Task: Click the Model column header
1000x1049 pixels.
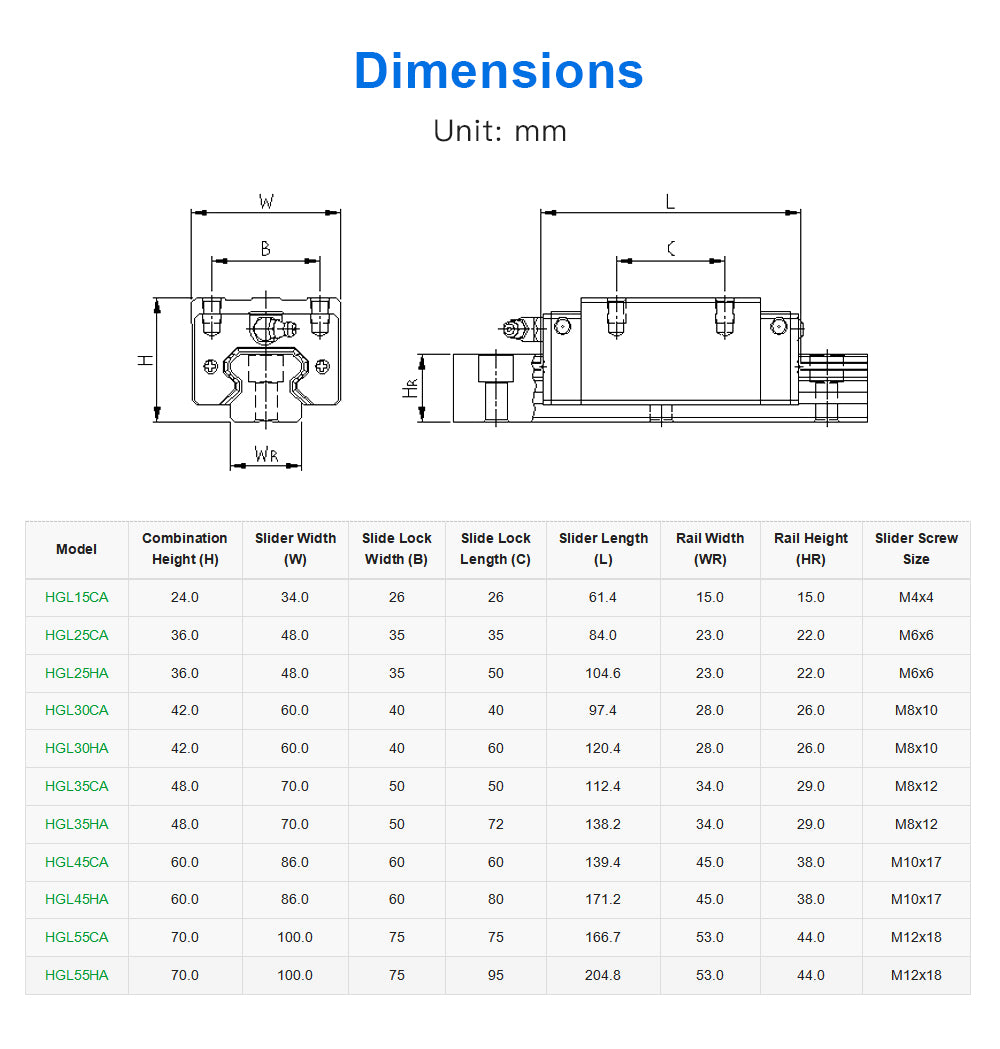Action: [x=77, y=549]
